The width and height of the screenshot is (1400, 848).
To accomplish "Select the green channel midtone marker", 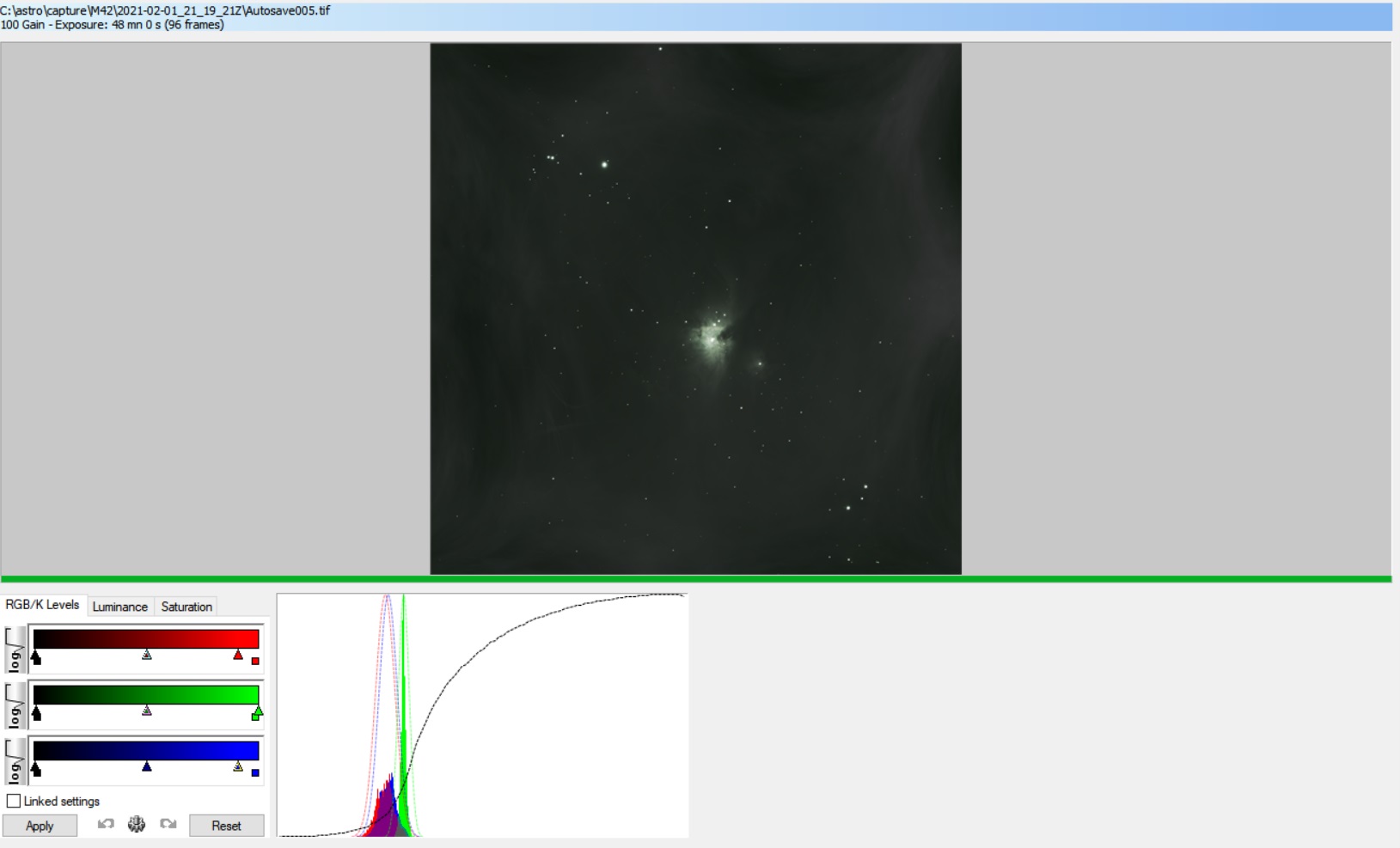I will coord(147,711).
